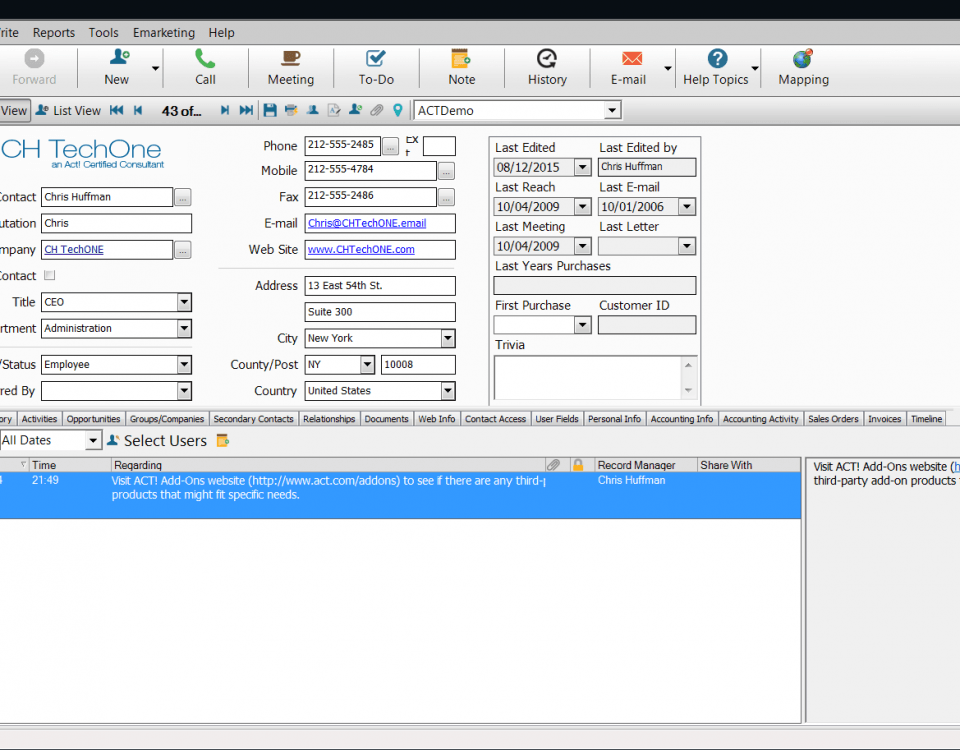
Task: Open the www.CHTechONE.com website link
Action: (361, 249)
